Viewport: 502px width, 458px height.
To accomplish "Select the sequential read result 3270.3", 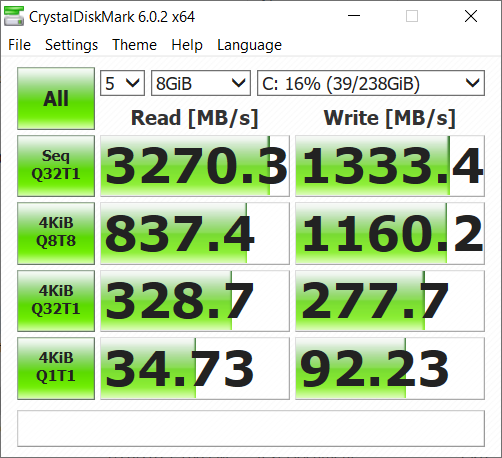I will [x=195, y=166].
